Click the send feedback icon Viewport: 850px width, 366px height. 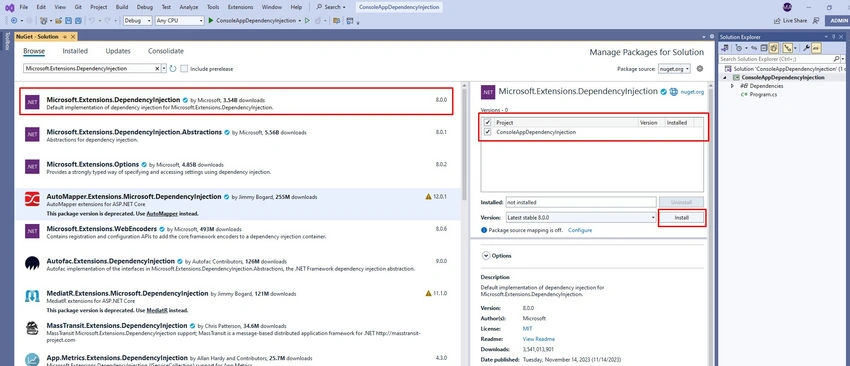coord(816,21)
